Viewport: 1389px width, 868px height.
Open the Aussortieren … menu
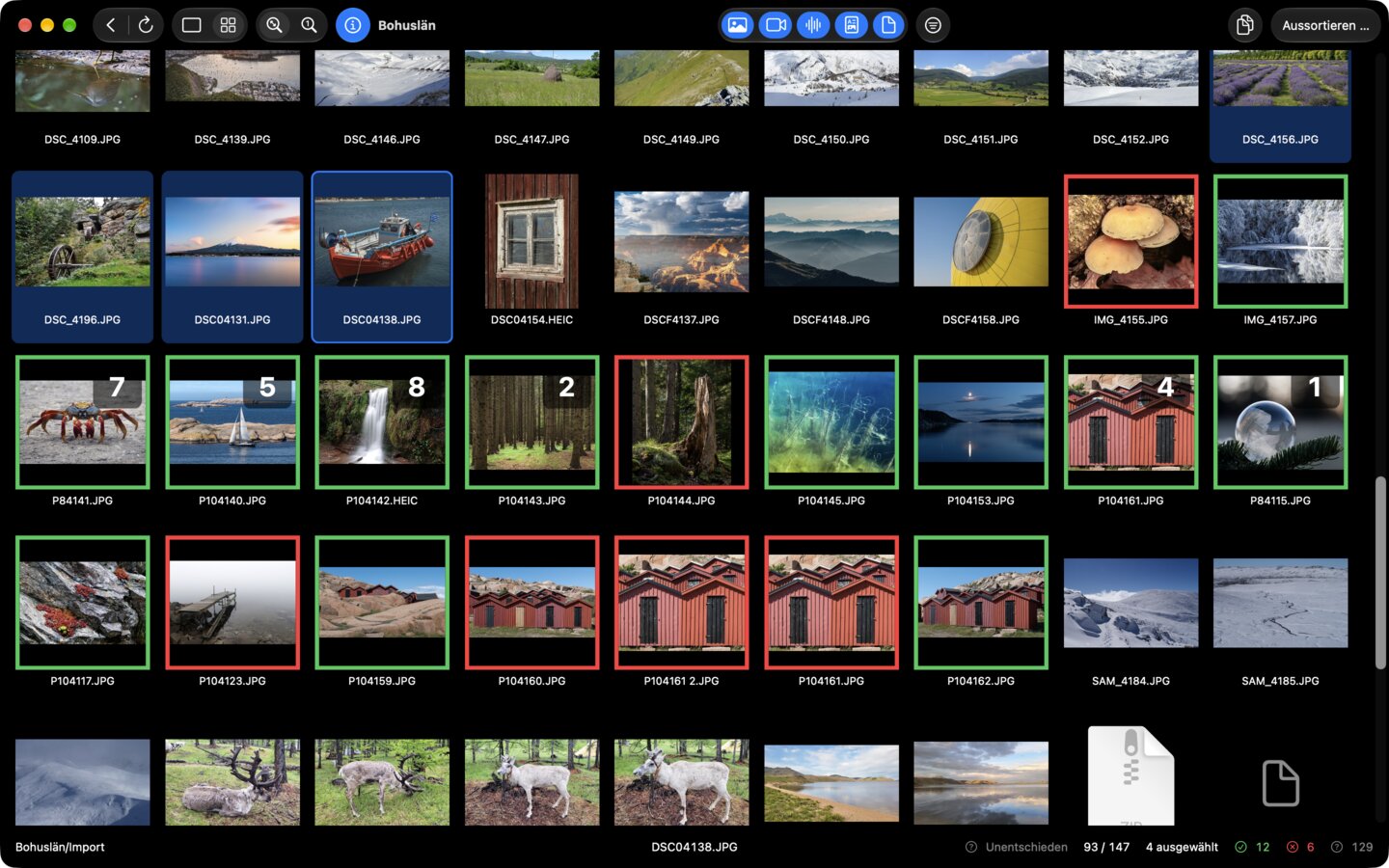pyautogui.click(x=1325, y=25)
